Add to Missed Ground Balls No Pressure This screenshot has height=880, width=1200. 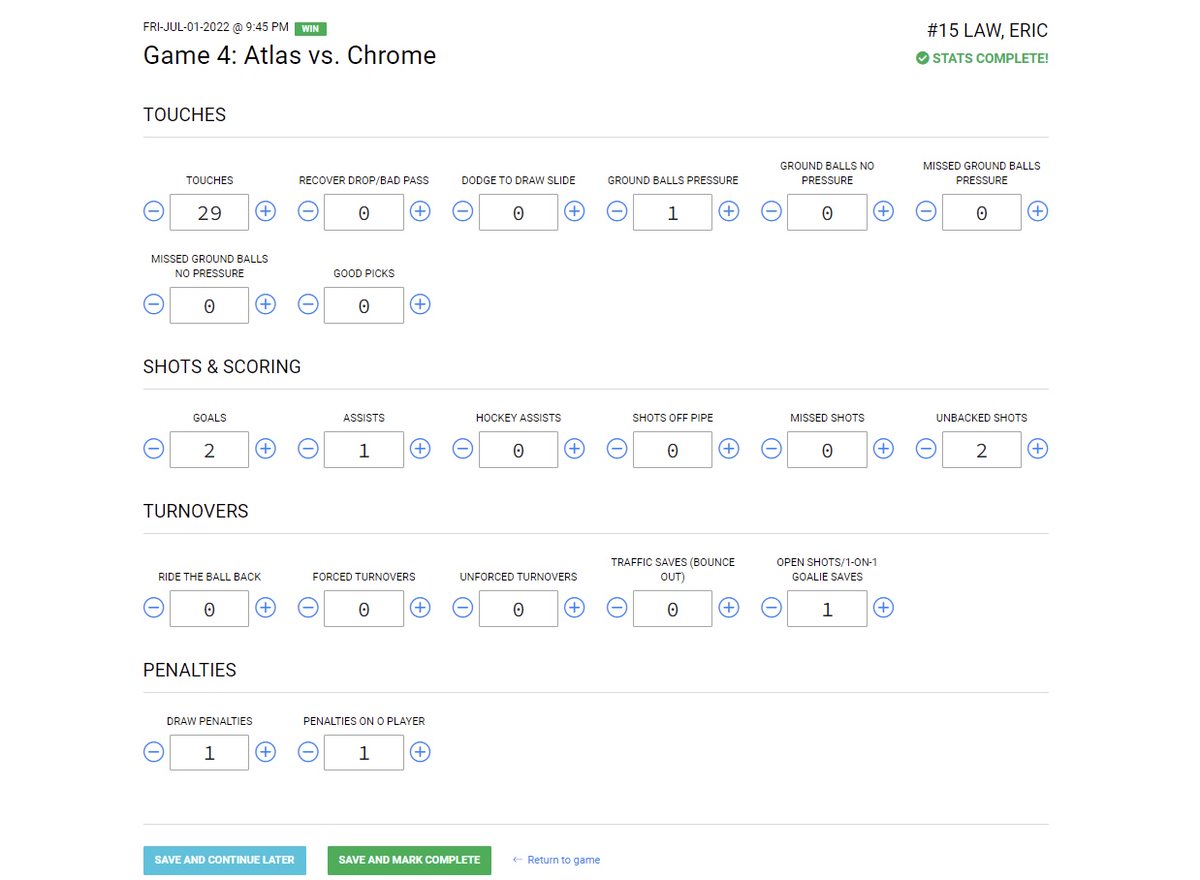[265, 304]
